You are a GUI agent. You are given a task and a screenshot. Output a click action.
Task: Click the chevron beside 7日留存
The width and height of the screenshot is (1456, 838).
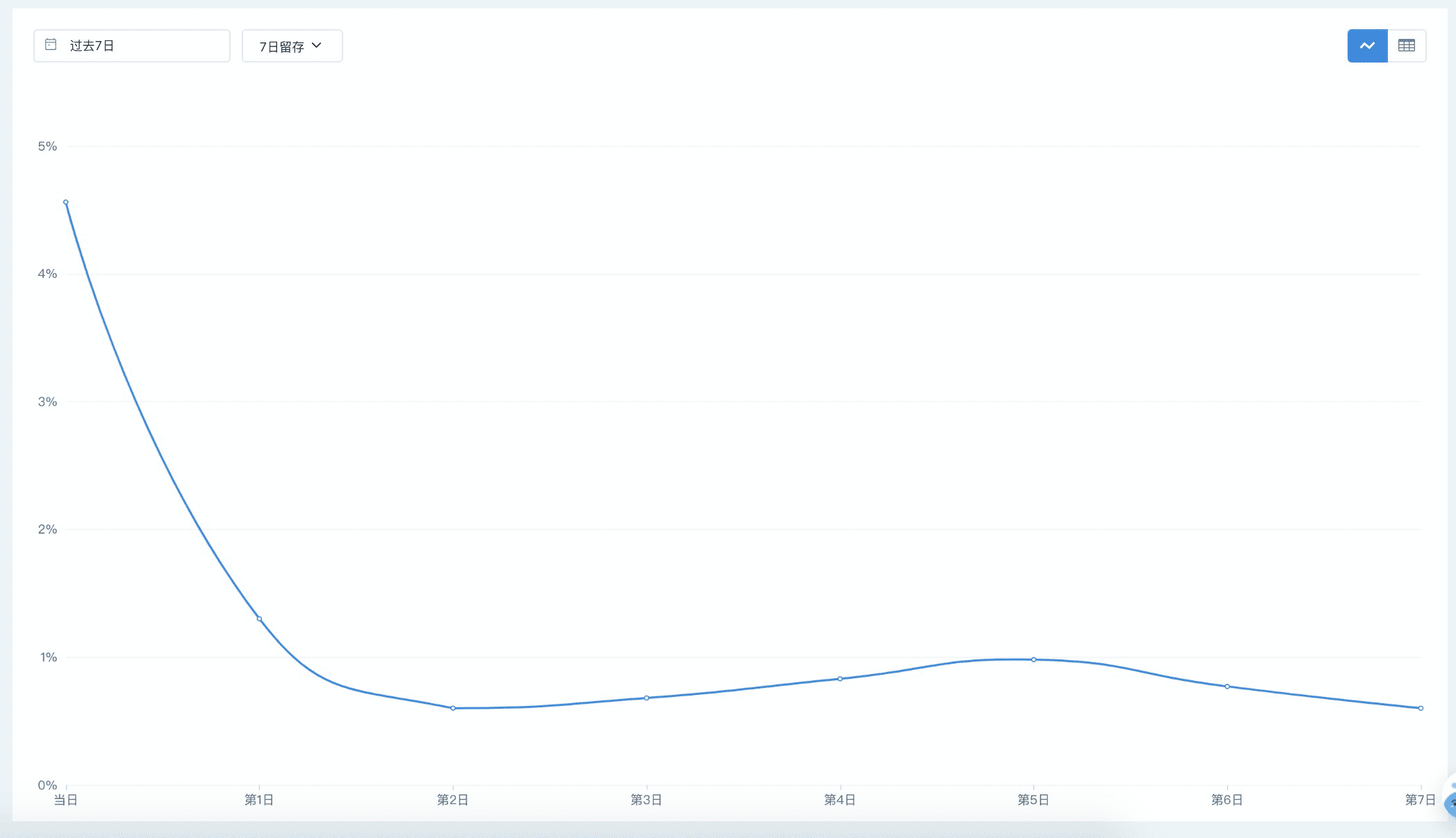coord(317,45)
